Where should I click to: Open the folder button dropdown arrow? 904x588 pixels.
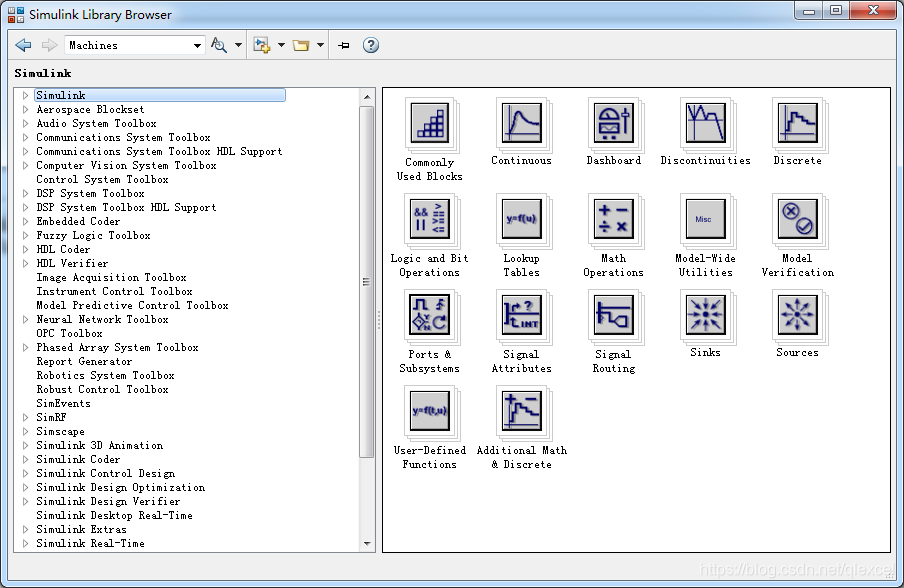pos(321,45)
